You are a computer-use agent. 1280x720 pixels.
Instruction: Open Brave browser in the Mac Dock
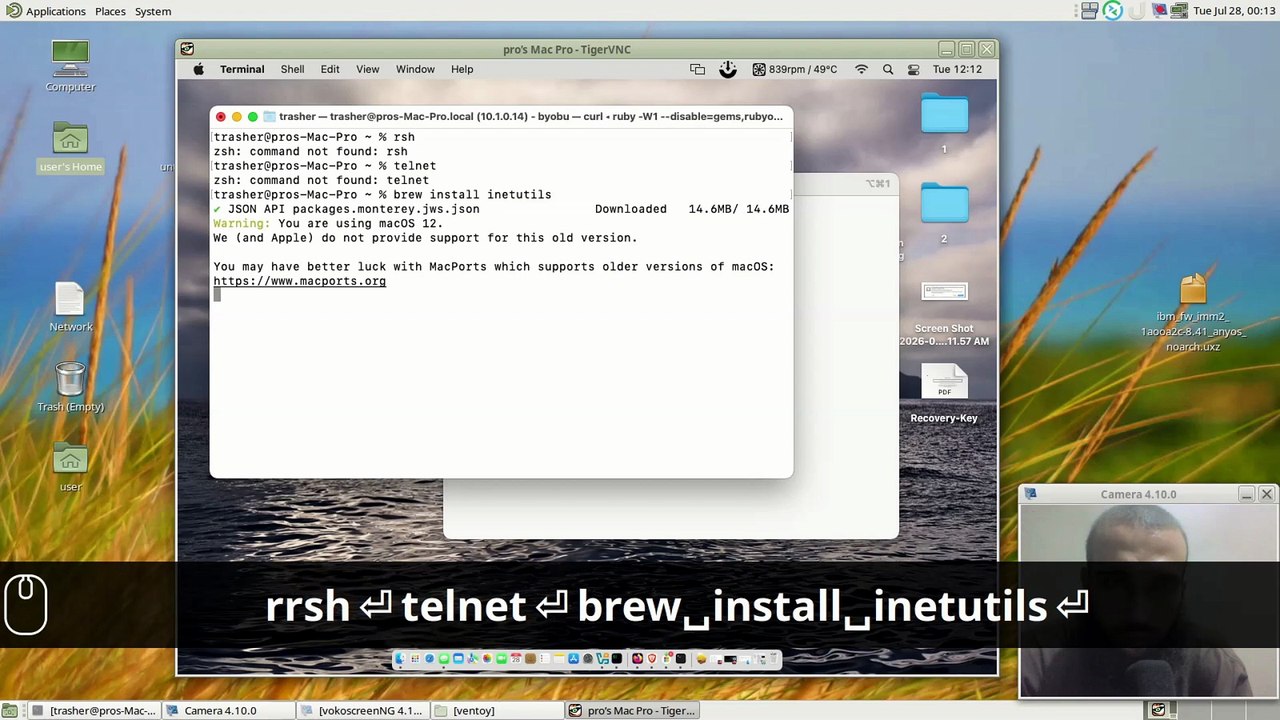pyautogui.click(x=652, y=659)
